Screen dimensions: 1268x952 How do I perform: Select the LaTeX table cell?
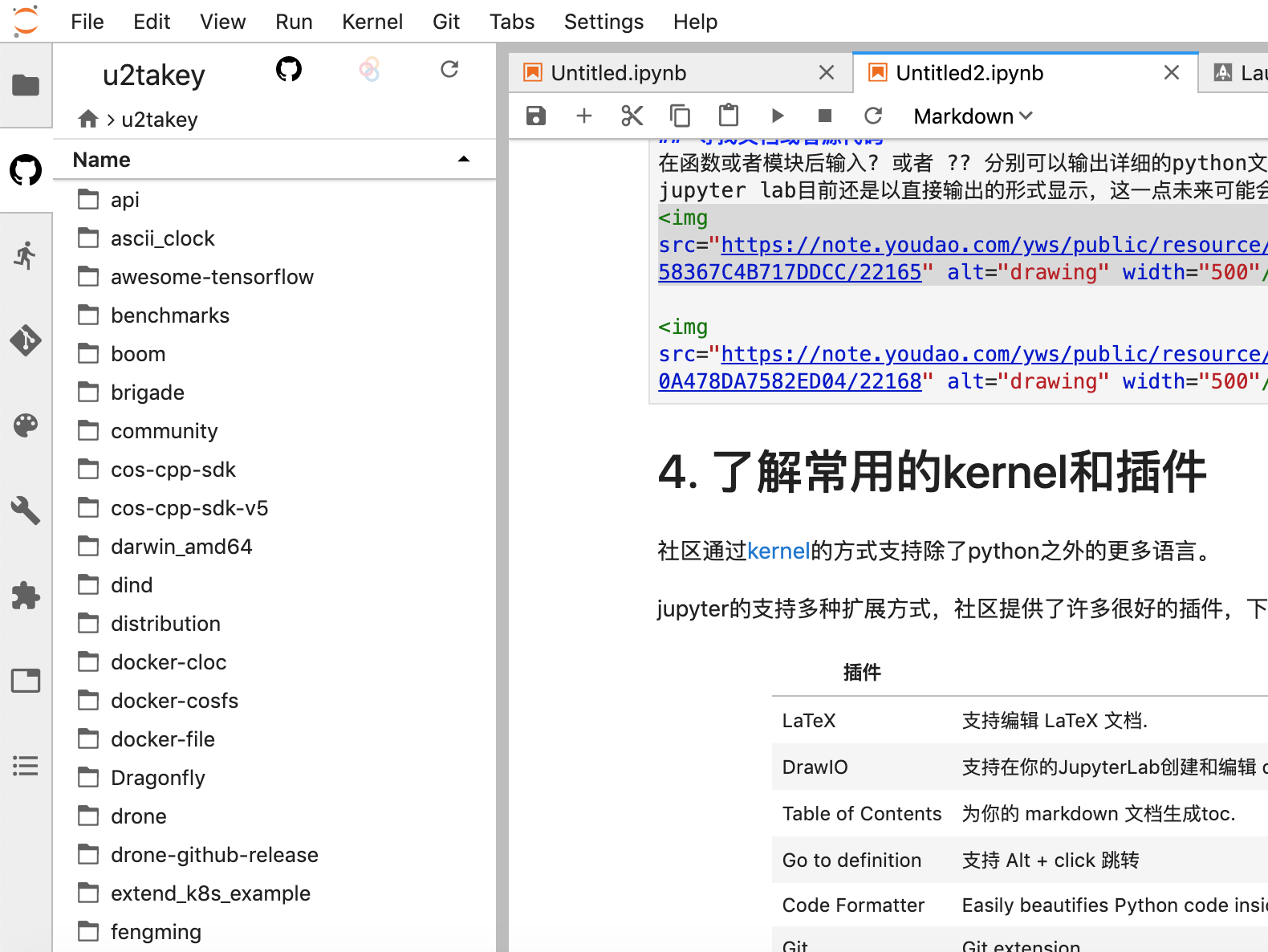pyautogui.click(x=862, y=720)
